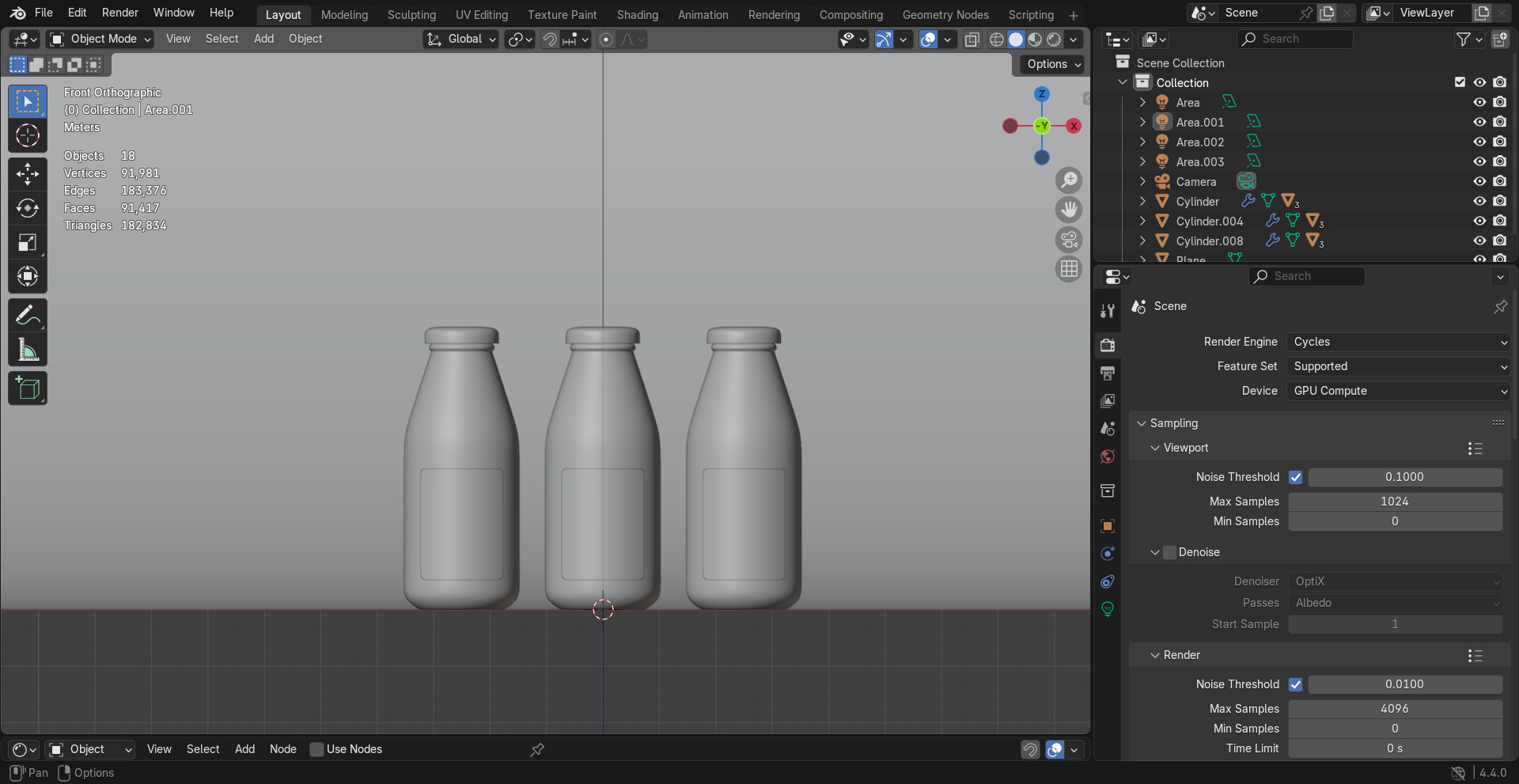
Task: Open the Render Engine dropdown
Action: (x=1398, y=342)
